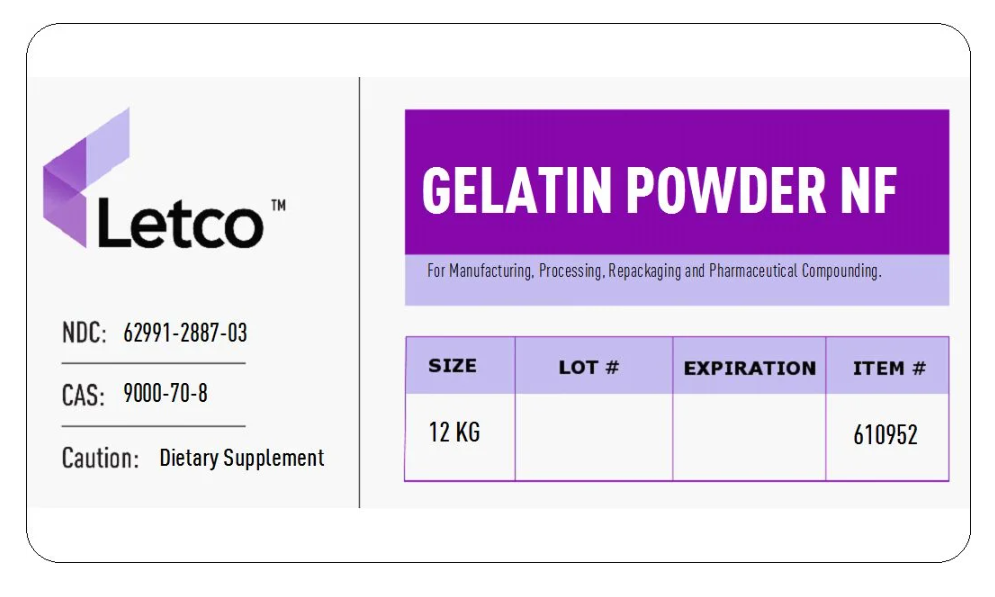The height and width of the screenshot is (597, 995).
Task: Click the ITEM # column header
Action: click(x=889, y=368)
